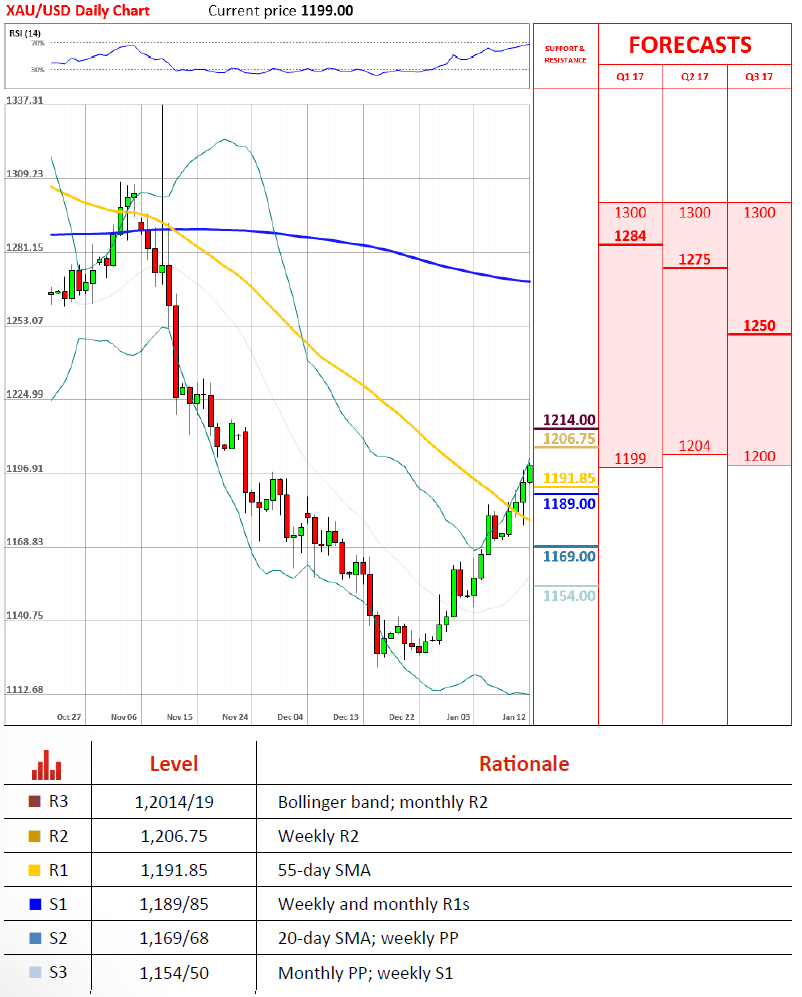Screen dimensions: 802x997
Task: Click the S2 steel blue color swatch
Action: click(x=35, y=938)
